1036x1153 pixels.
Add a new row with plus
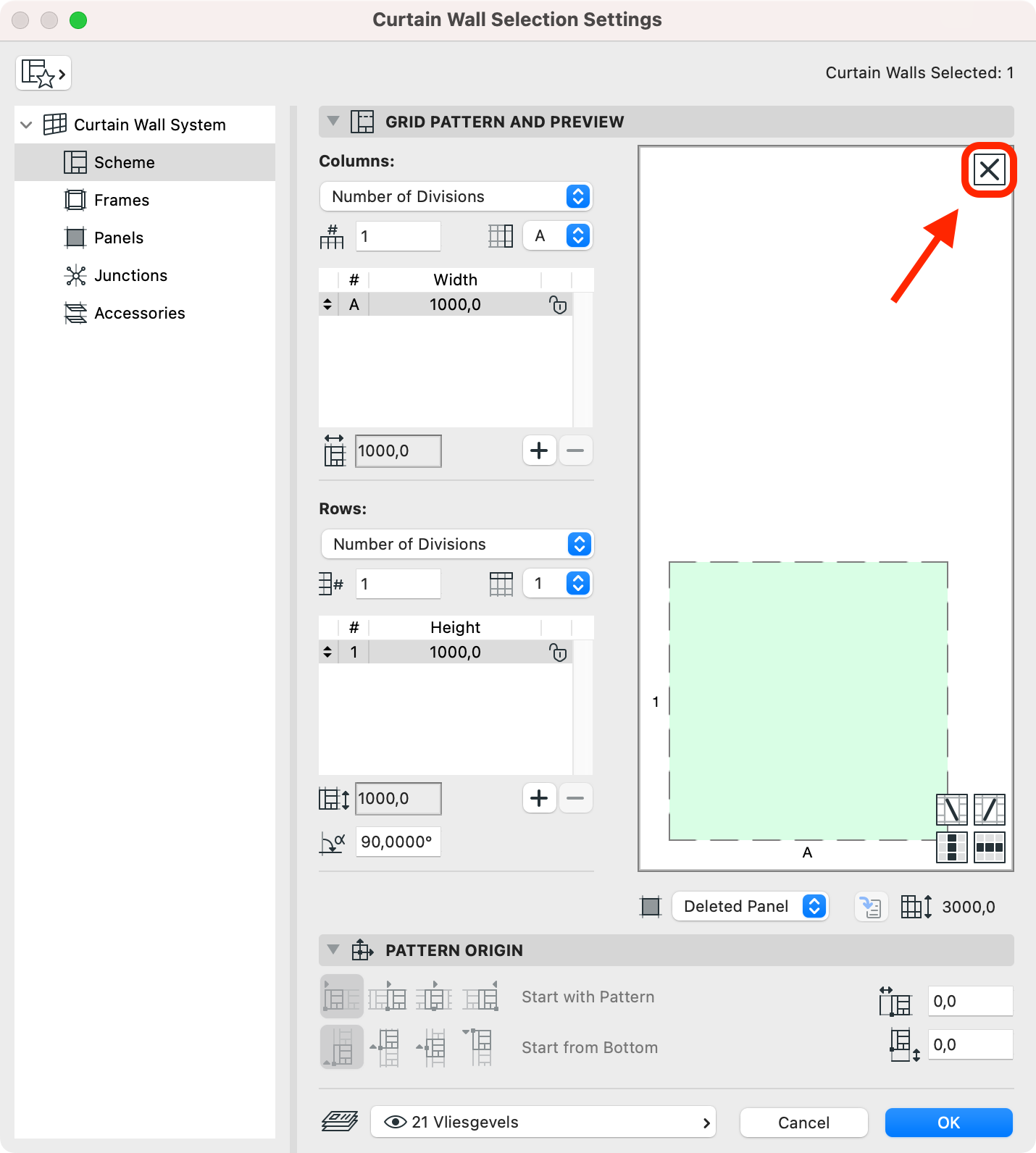(x=539, y=798)
